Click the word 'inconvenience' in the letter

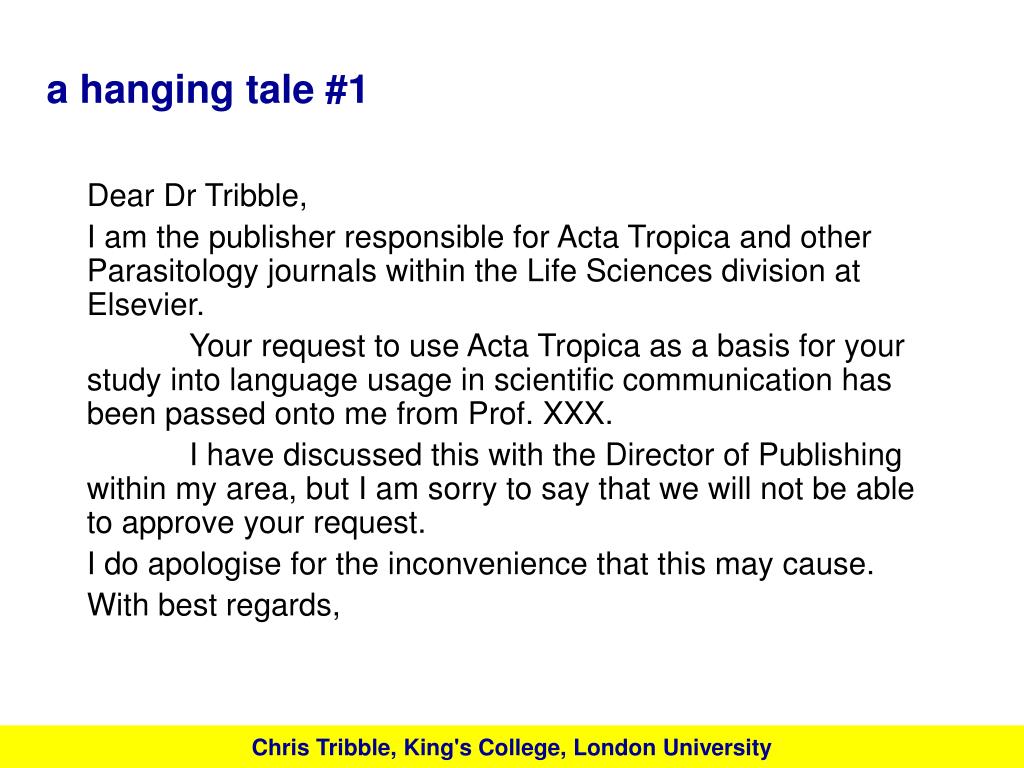click(x=487, y=564)
